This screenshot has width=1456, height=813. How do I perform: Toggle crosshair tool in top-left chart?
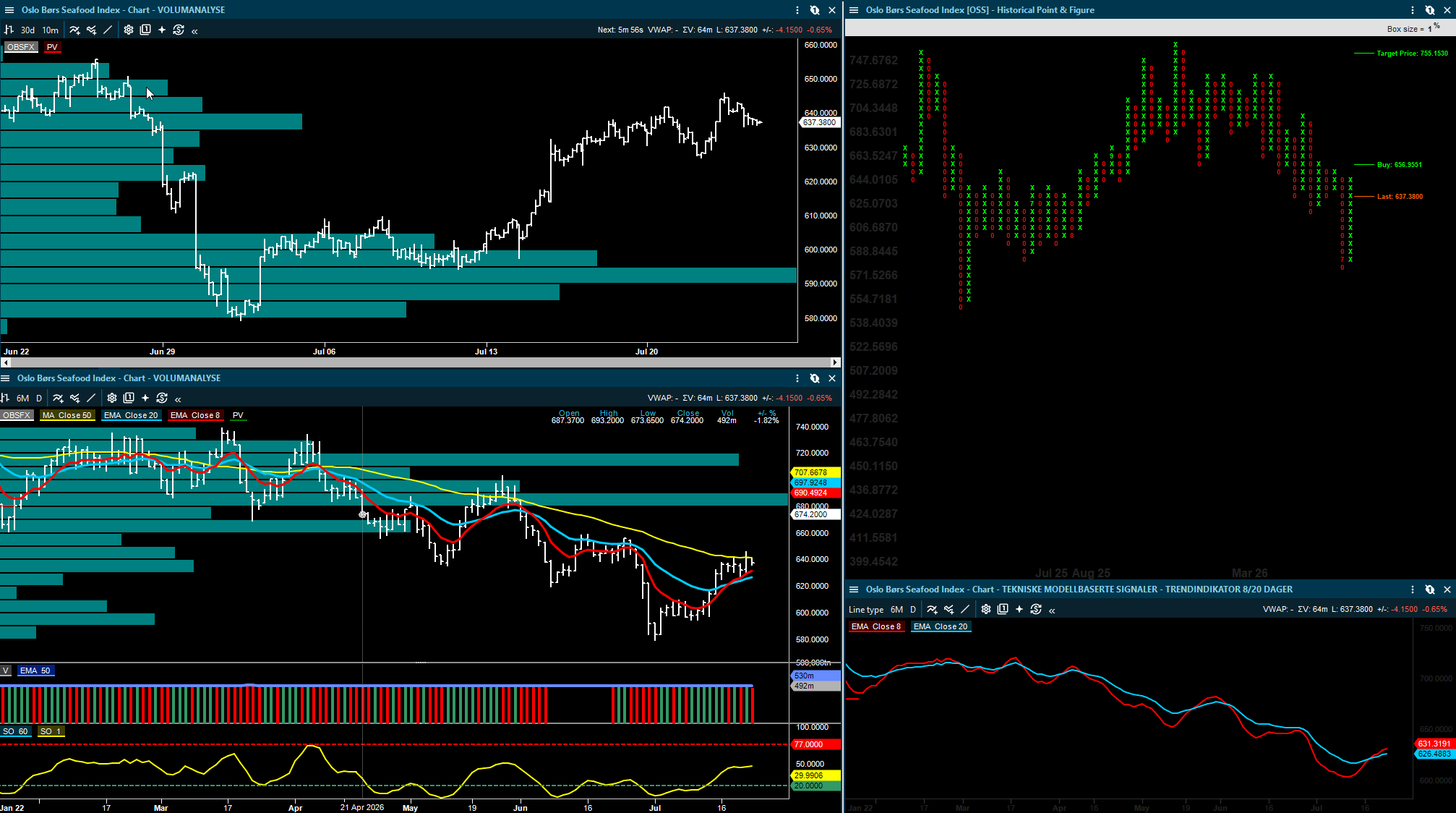(x=162, y=30)
